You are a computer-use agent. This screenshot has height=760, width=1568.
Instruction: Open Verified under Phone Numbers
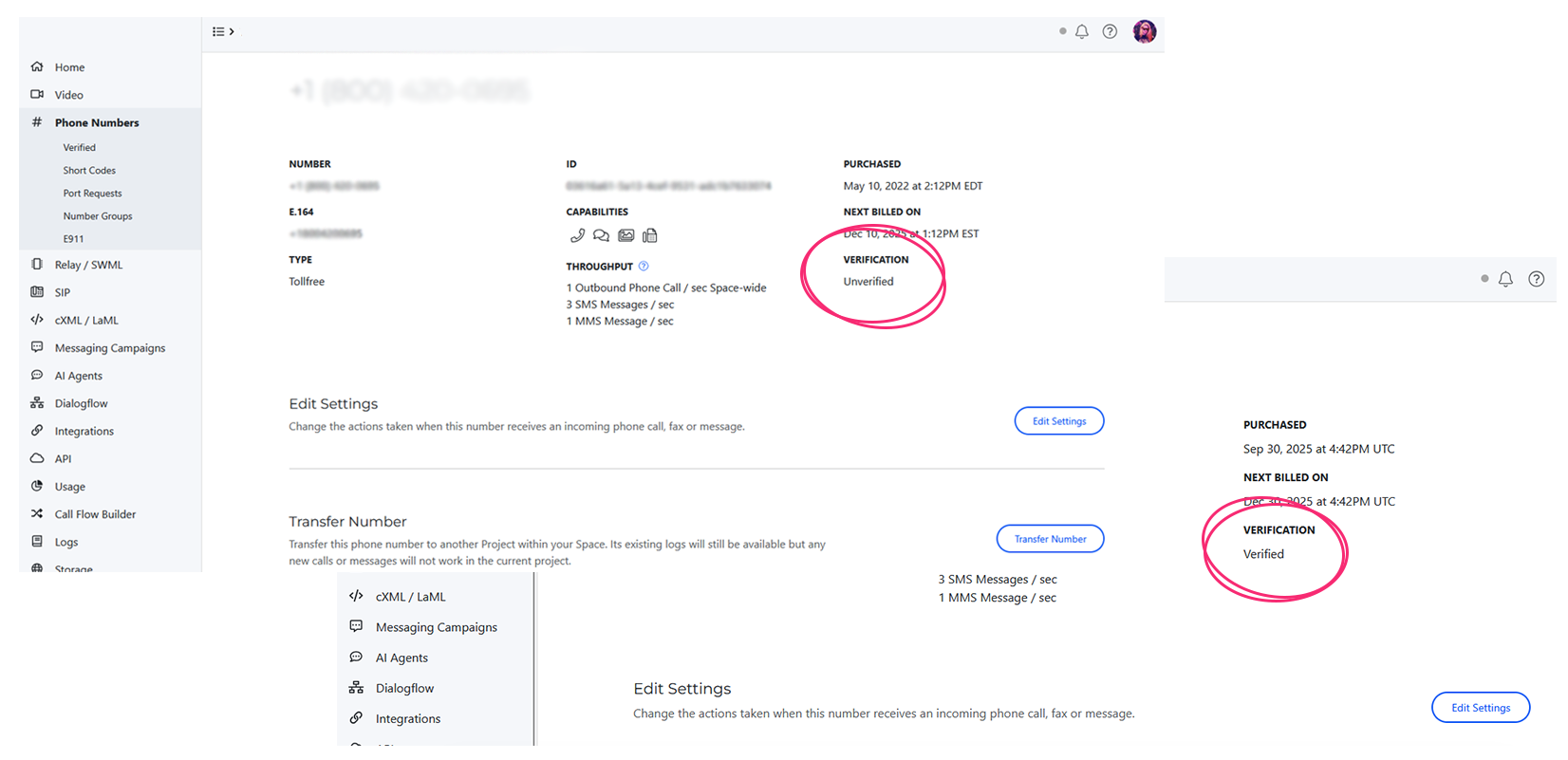coord(80,148)
